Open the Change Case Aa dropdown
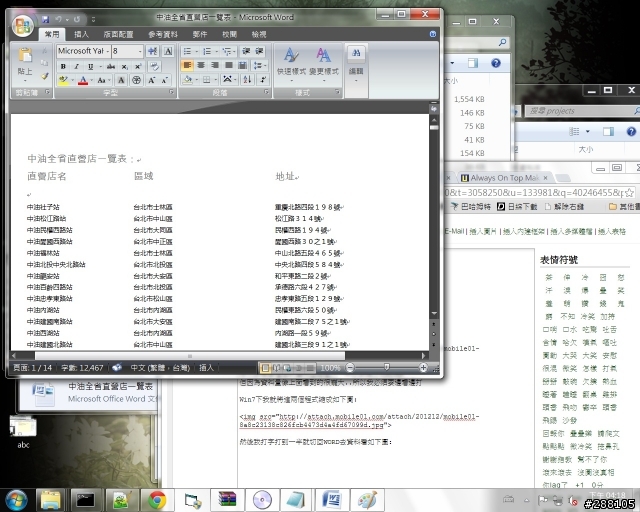Viewport: 640px width, 512px height. click(x=102, y=80)
